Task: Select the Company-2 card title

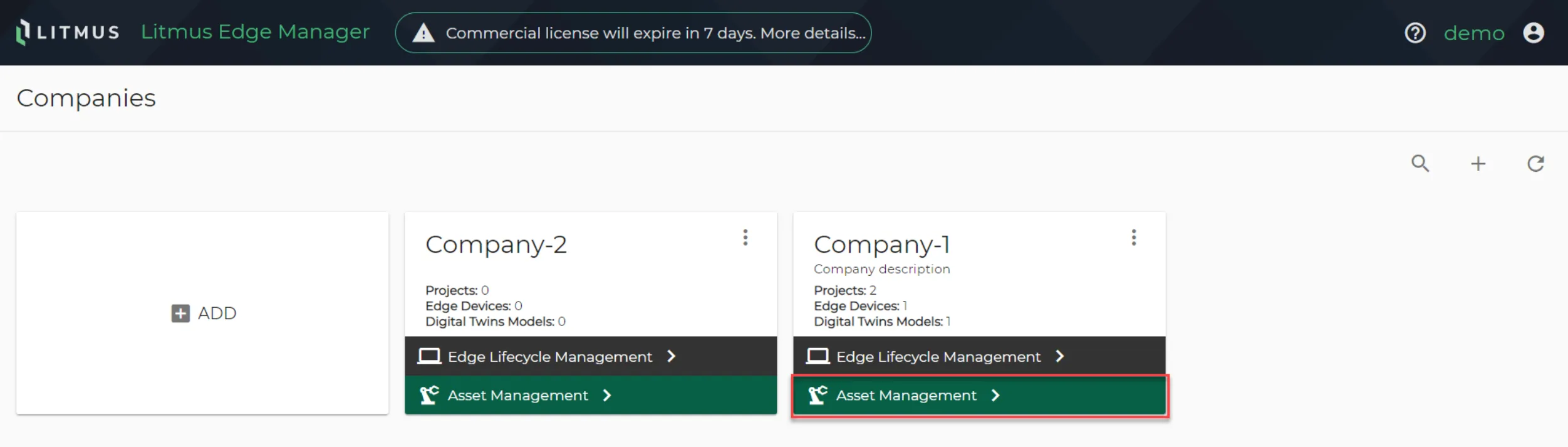Action: coord(496,245)
